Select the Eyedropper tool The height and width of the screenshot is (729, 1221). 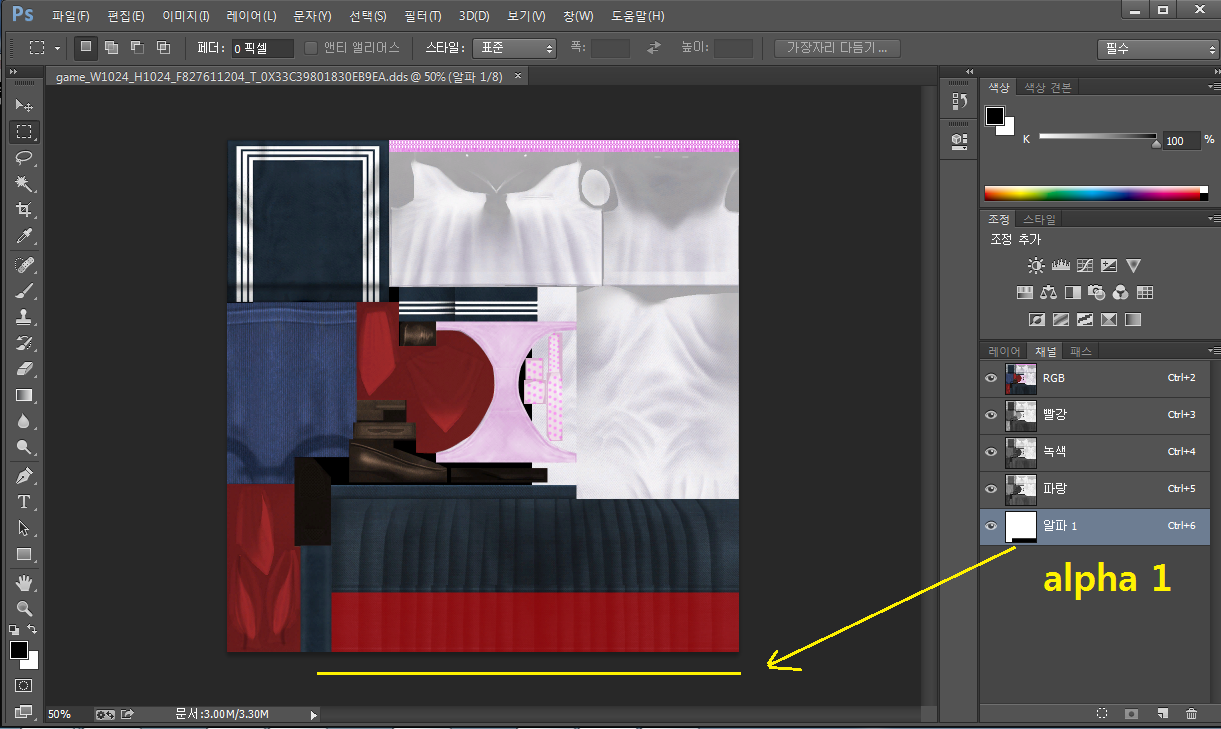pyautogui.click(x=25, y=236)
